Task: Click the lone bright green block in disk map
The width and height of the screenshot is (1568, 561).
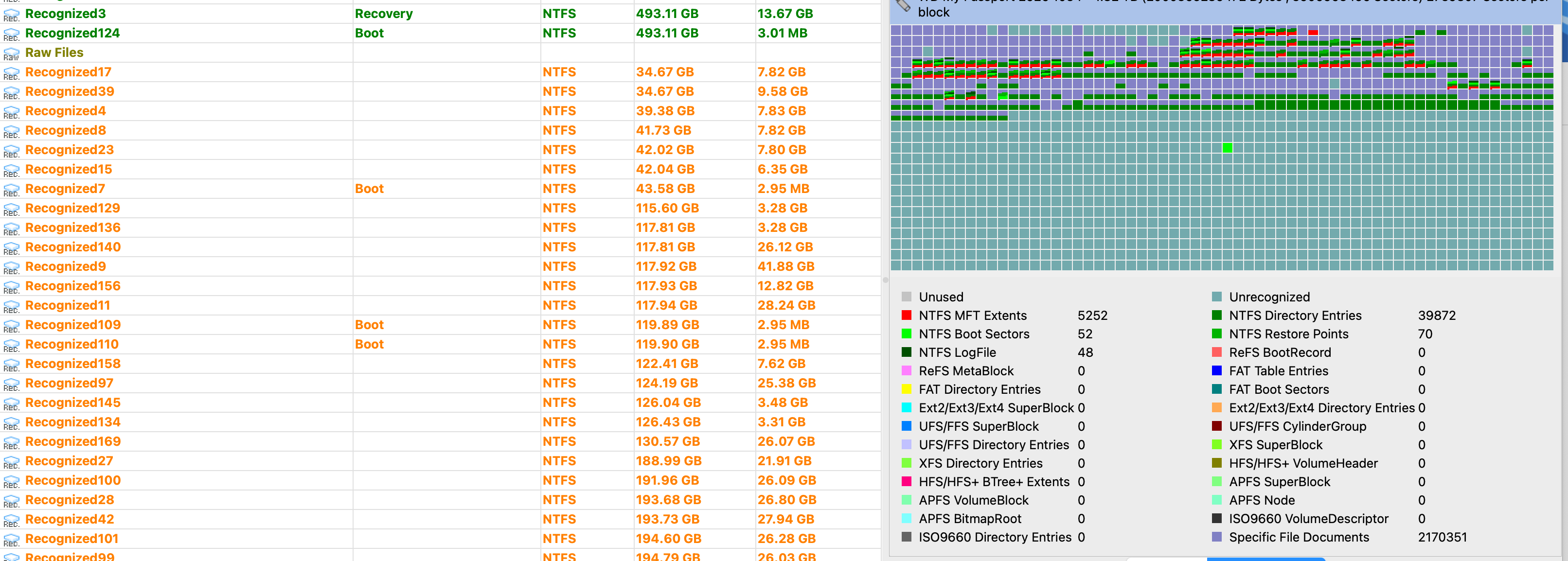Action: [x=1227, y=148]
